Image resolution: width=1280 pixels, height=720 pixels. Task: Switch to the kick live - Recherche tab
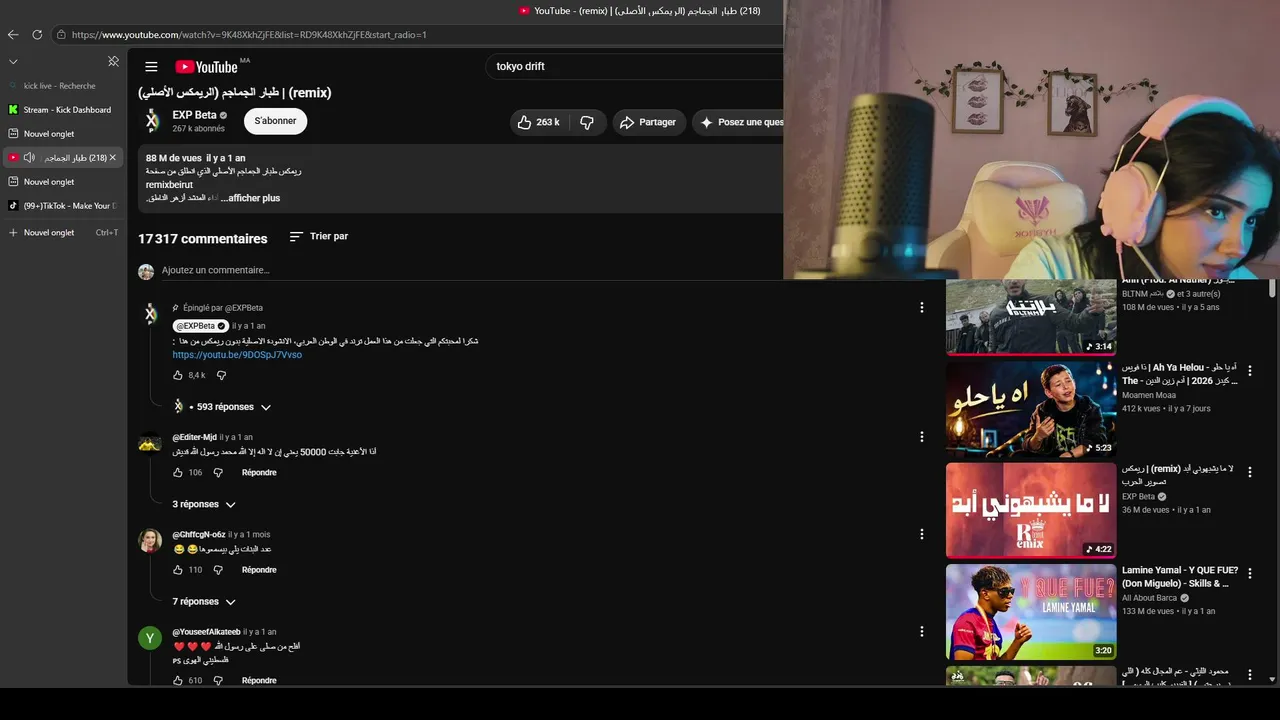63,86
